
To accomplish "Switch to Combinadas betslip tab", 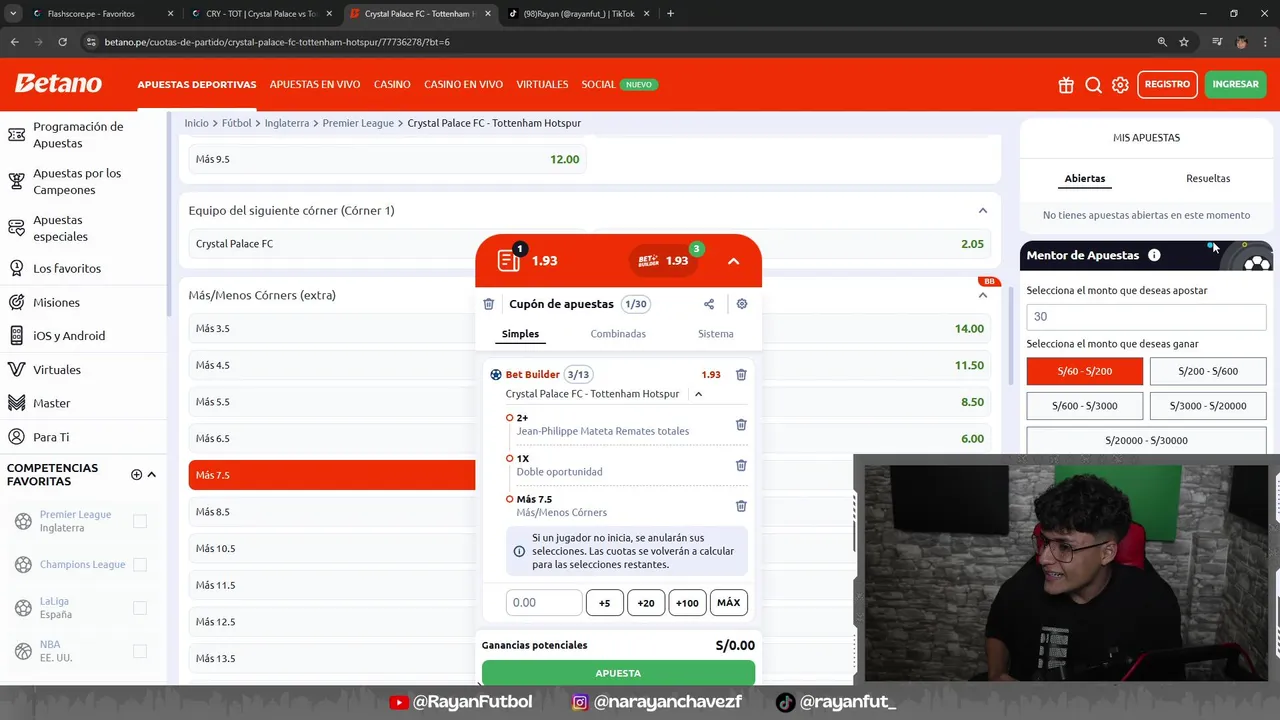I will [x=618, y=334].
